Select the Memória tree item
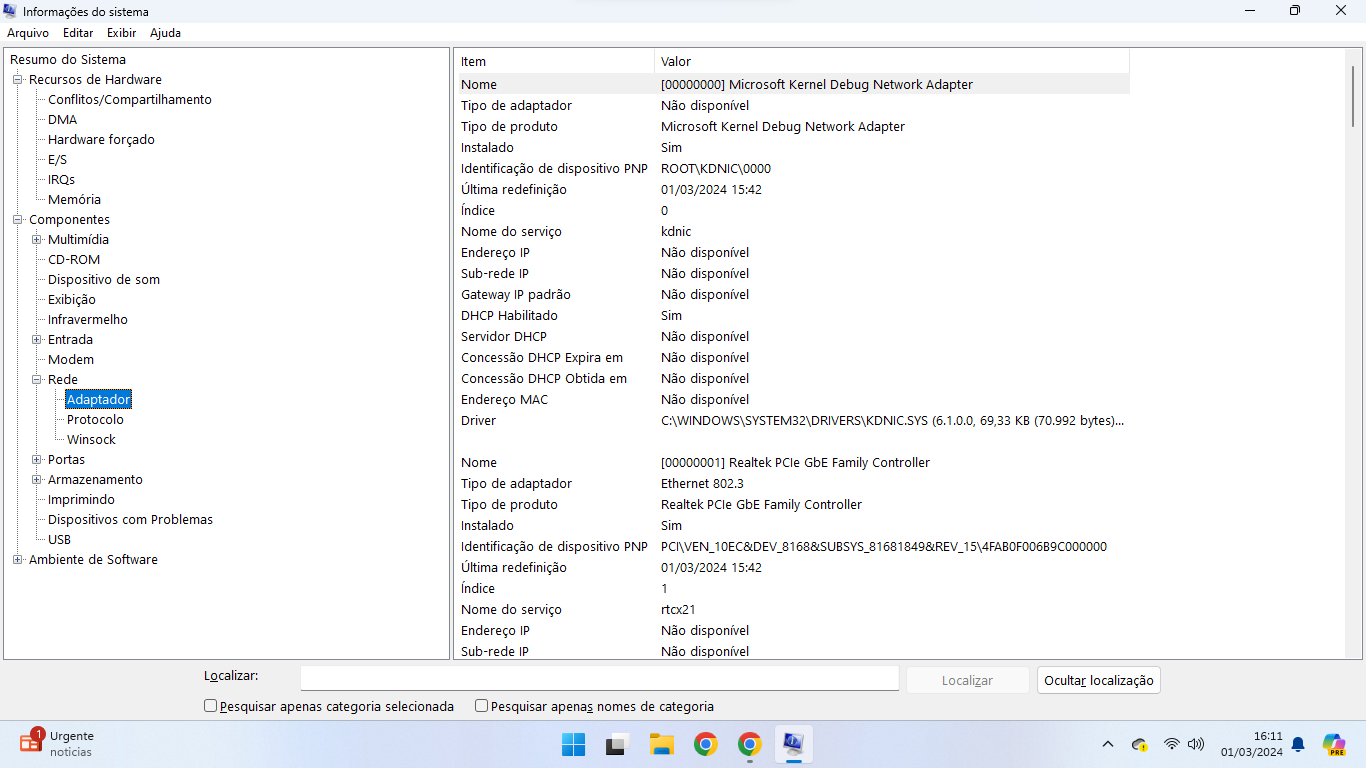The image size is (1366, 768). (x=74, y=200)
